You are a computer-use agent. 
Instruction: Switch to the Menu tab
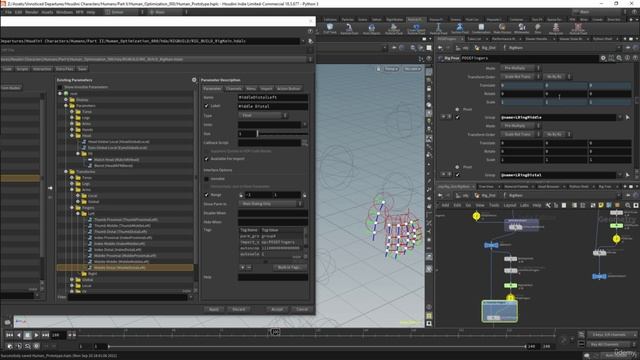pyautogui.click(x=251, y=89)
